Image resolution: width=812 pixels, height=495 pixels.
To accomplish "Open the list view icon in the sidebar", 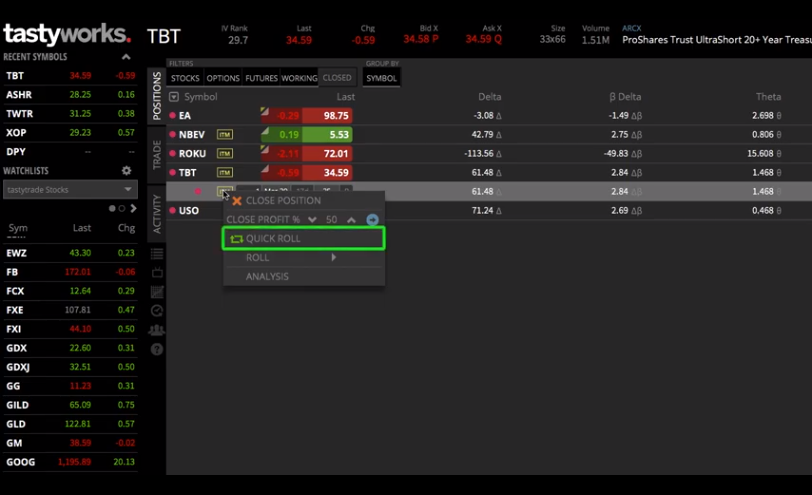I will [157, 254].
